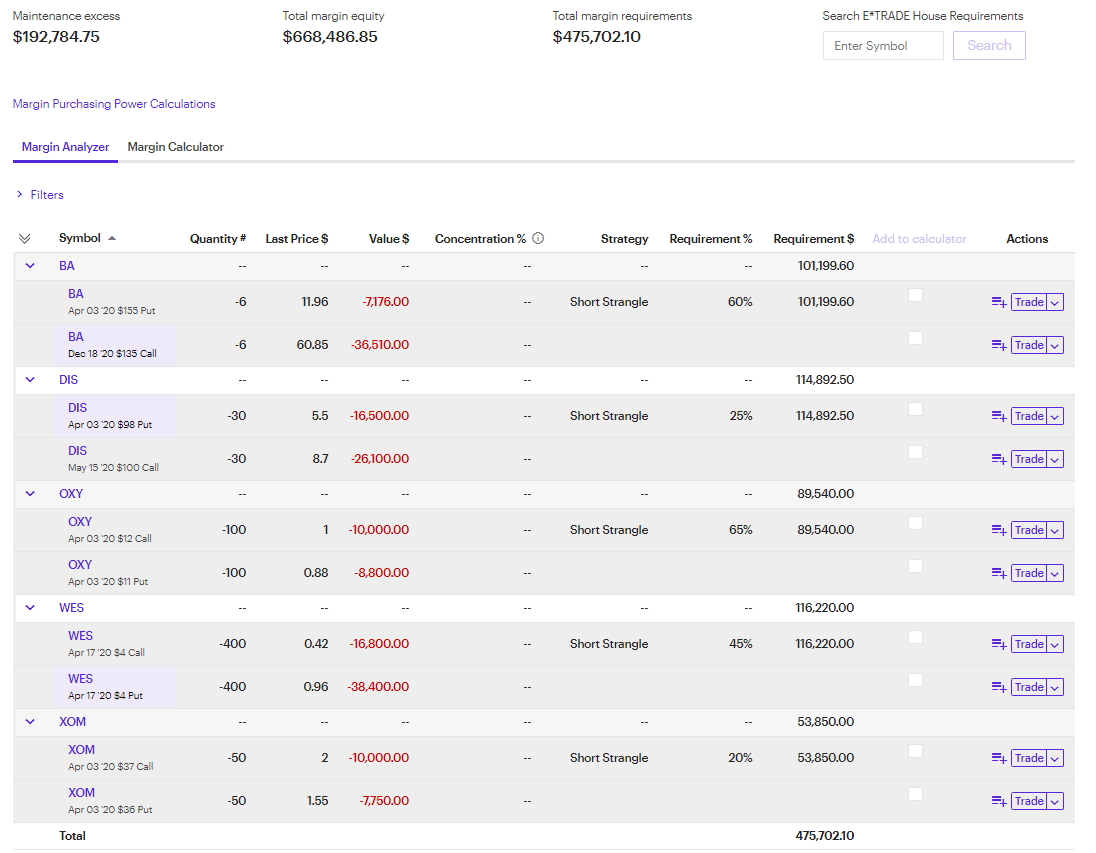Screen dimensions: 1096x853
Task: Collapse the BA group
Action: tap(30, 266)
